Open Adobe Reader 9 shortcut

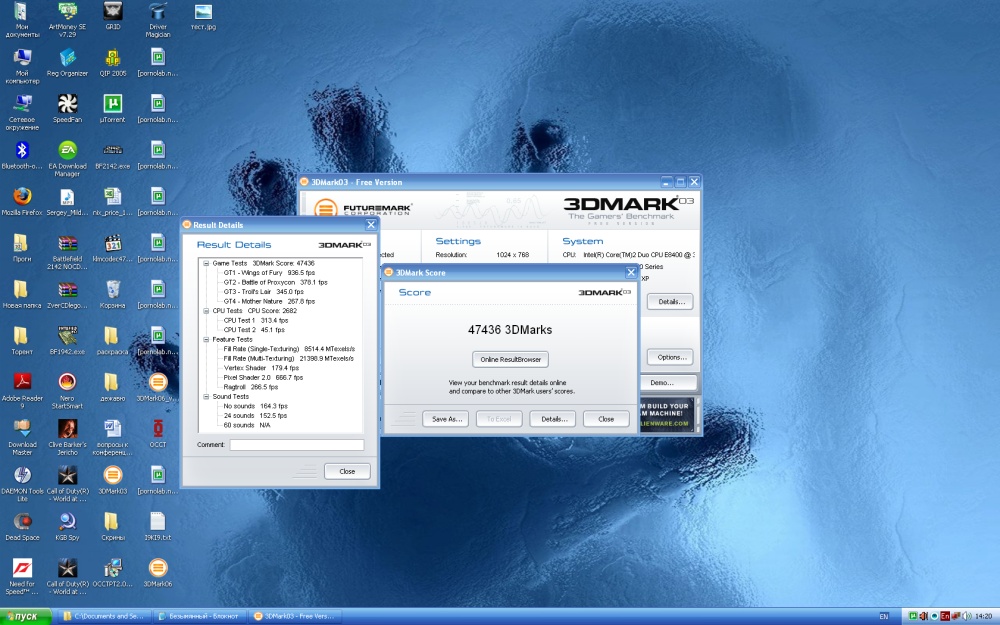pos(22,390)
